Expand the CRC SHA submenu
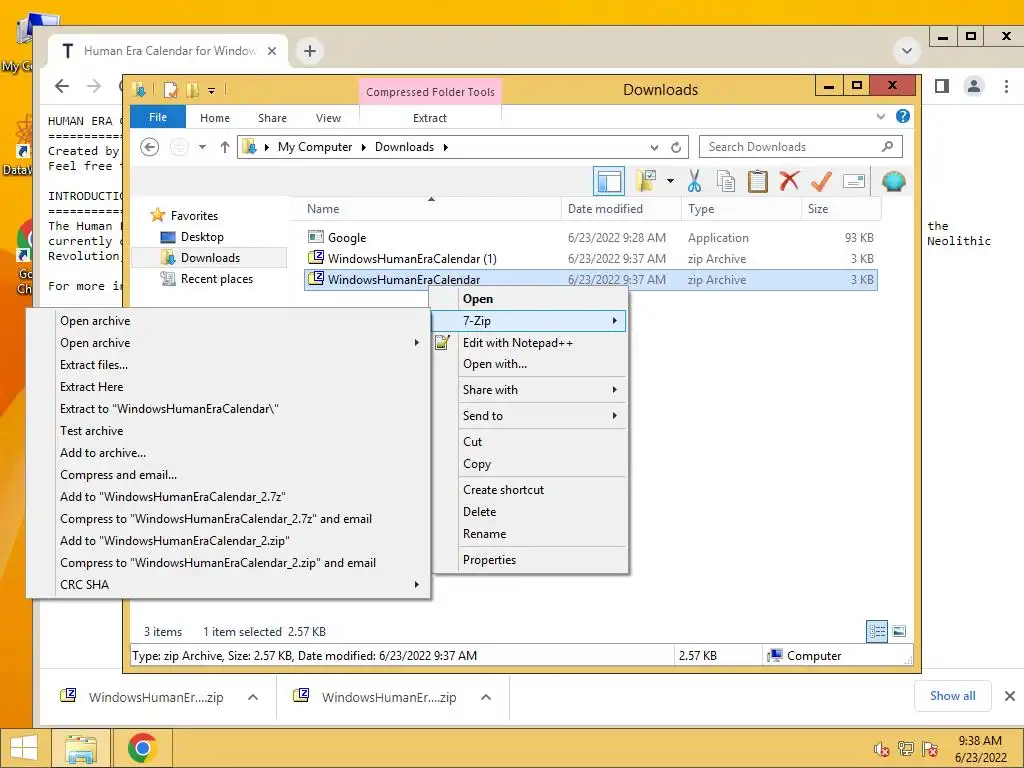The width and height of the screenshot is (1024, 768). click(x=228, y=584)
